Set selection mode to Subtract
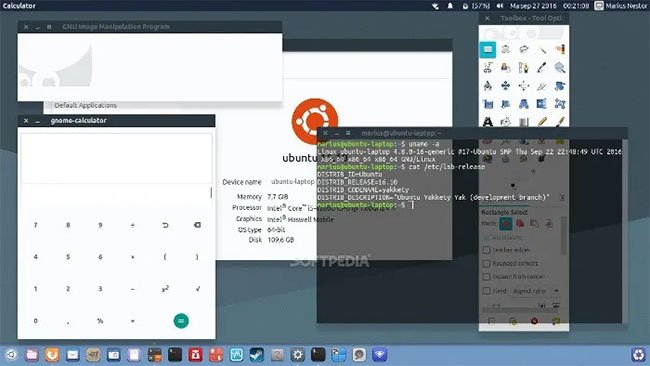This screenshot has height=366, width=650. 534,224
